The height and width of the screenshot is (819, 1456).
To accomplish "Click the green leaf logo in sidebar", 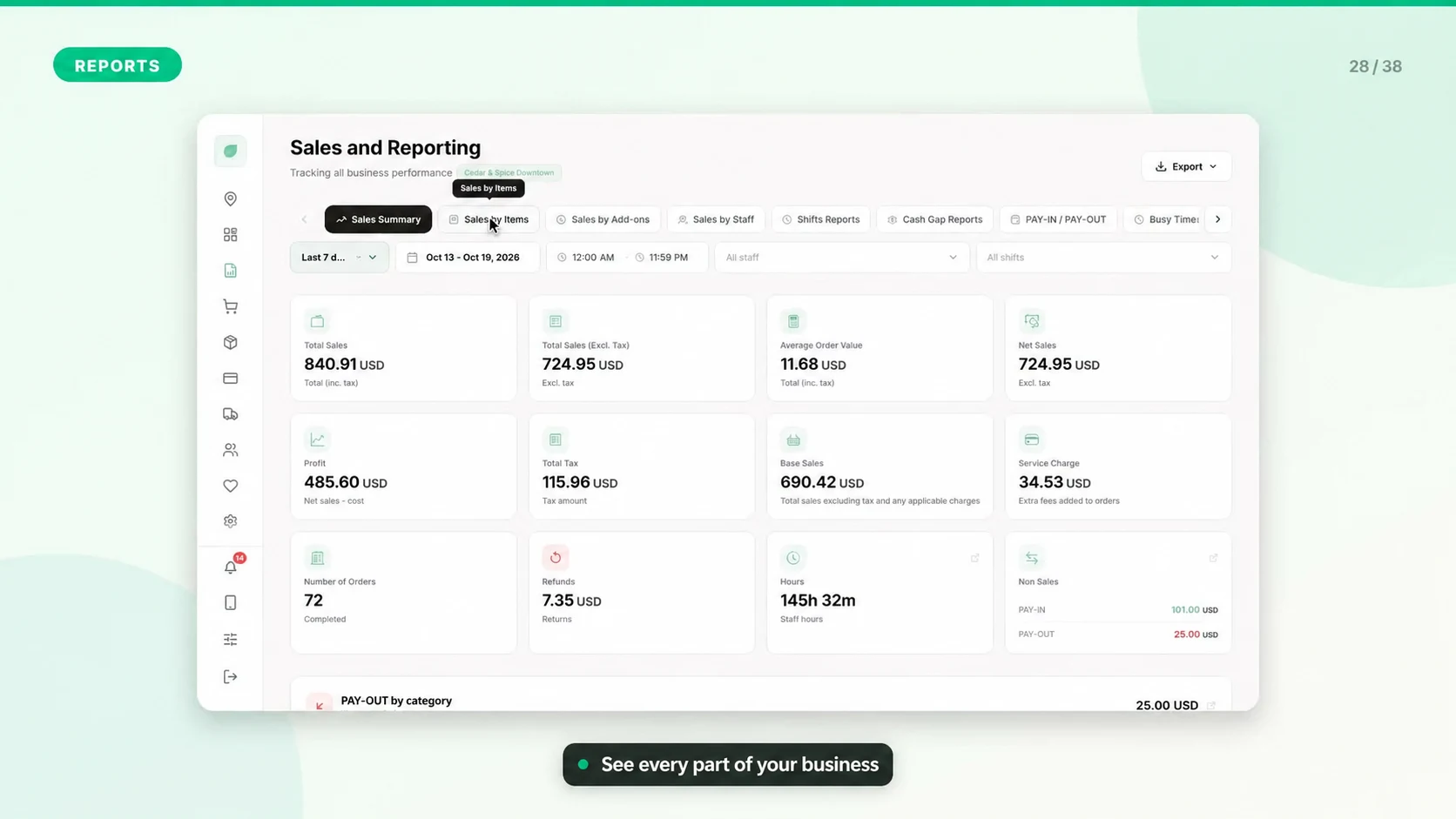I will coord(230,151).
